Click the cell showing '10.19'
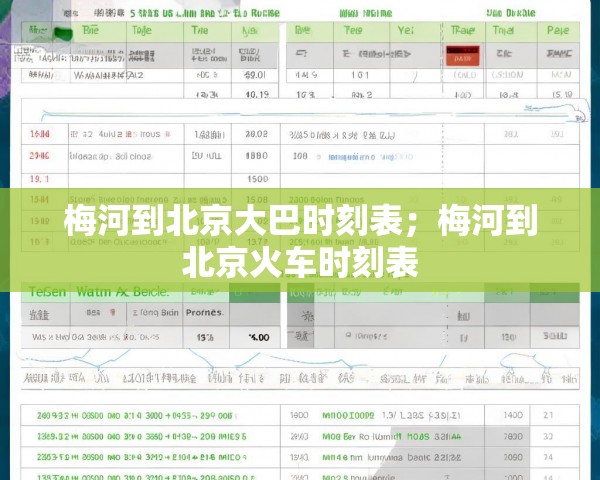 (257, 94)
